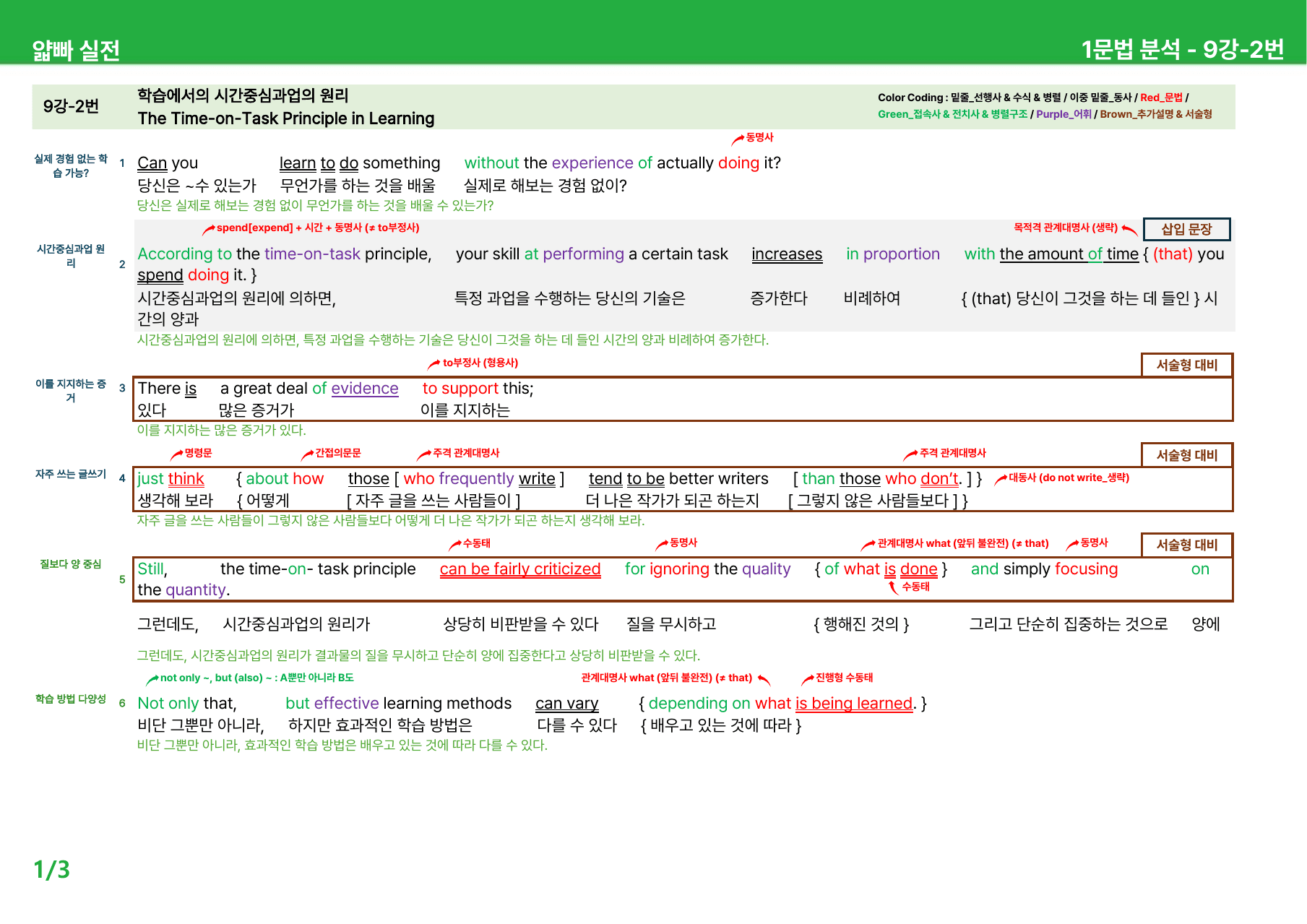The image size is (1307, 924).
Task: Click the green translation '이를 지지하는 많은 증거가 있다.'
Action: pyautogui.click(x=222, y=430)
